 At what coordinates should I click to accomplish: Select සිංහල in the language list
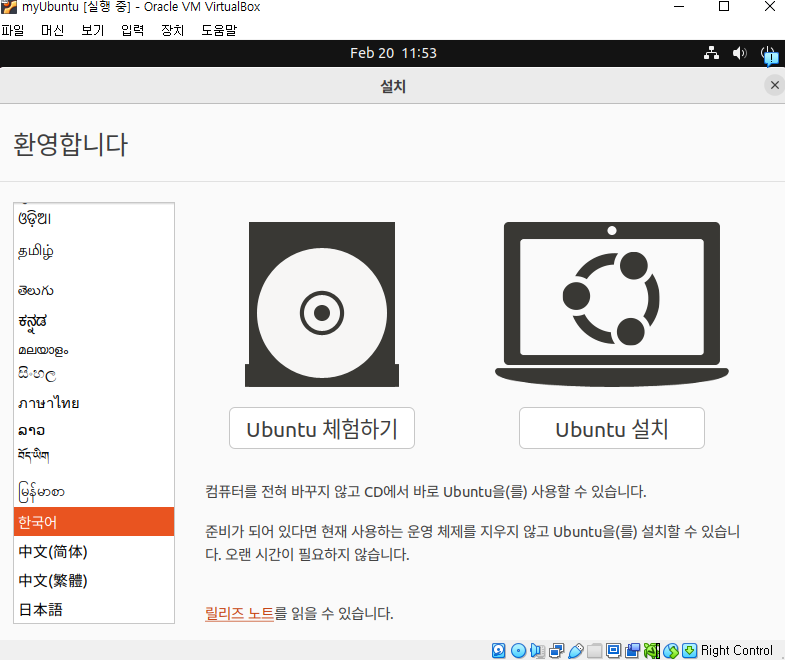[x=94, y=374]
